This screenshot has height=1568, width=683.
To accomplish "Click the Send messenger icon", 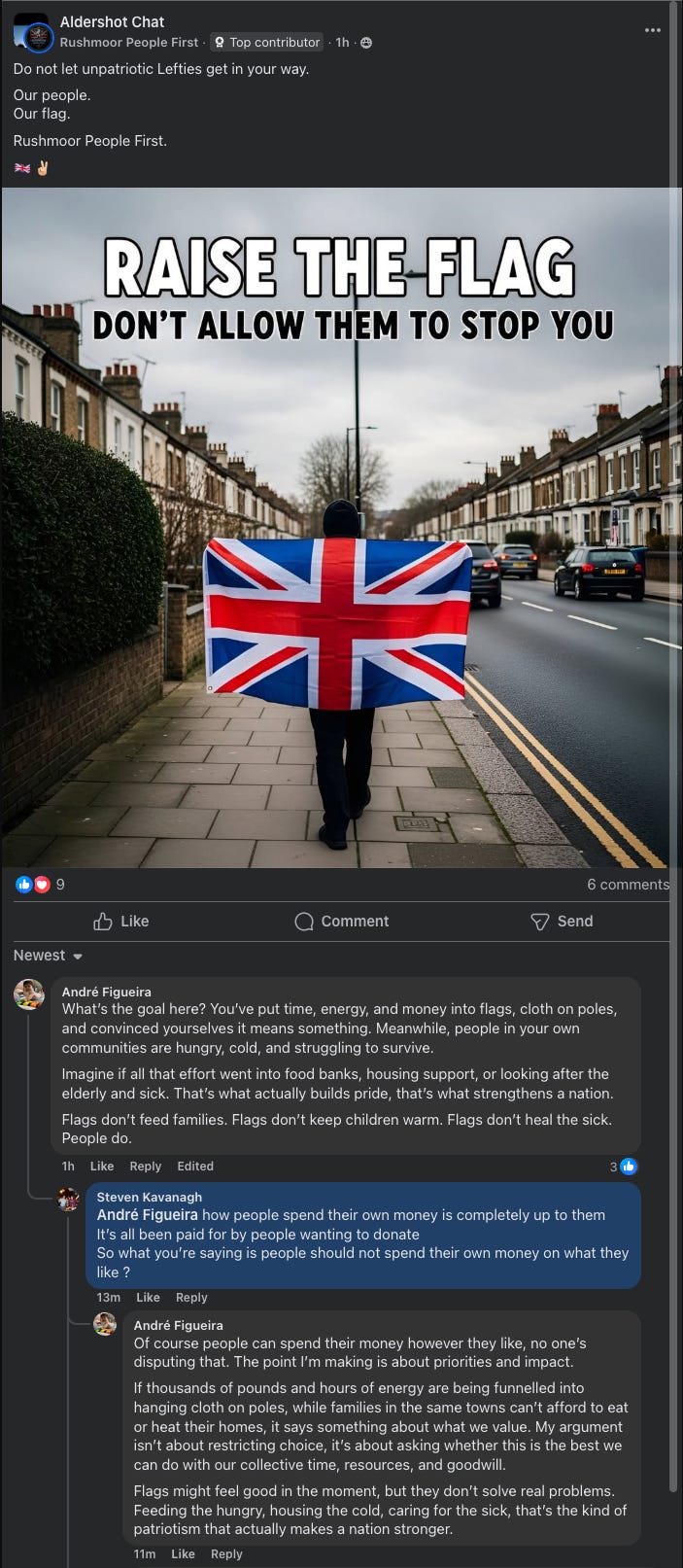I will 540,922.
